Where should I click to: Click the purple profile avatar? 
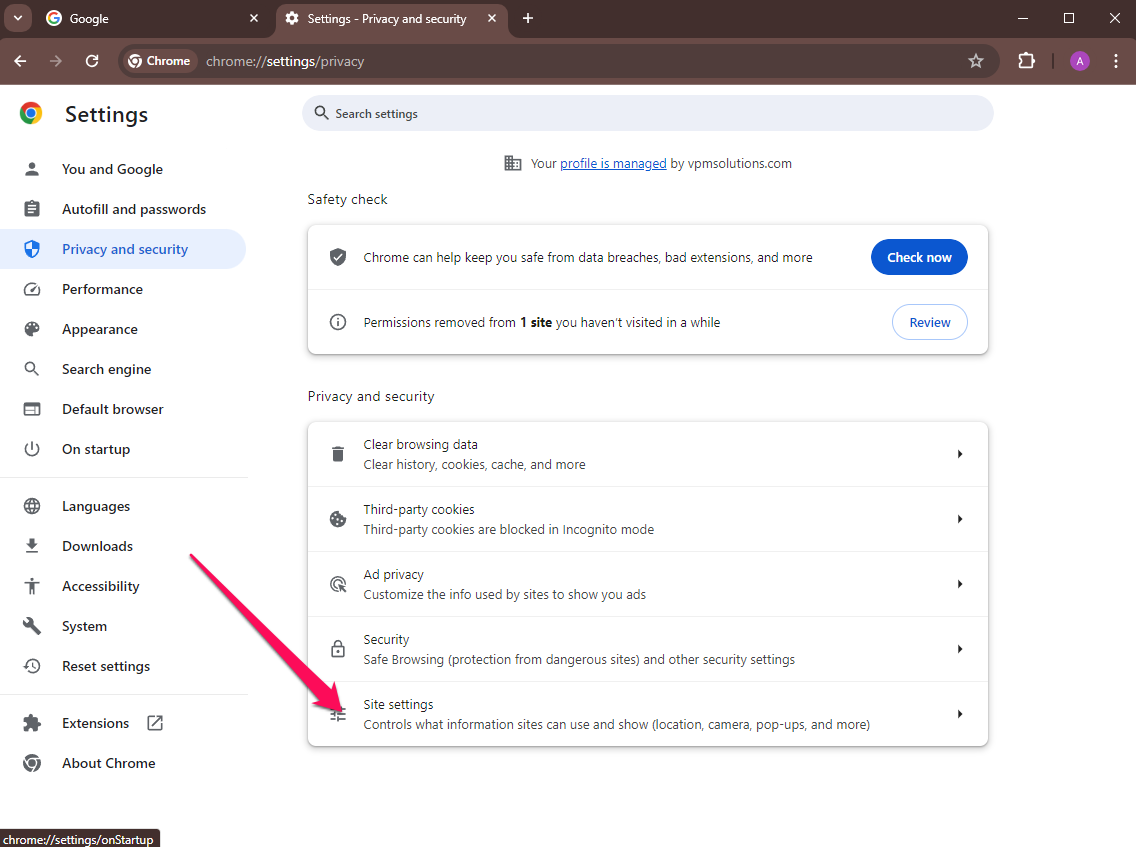coord(1079,60)
